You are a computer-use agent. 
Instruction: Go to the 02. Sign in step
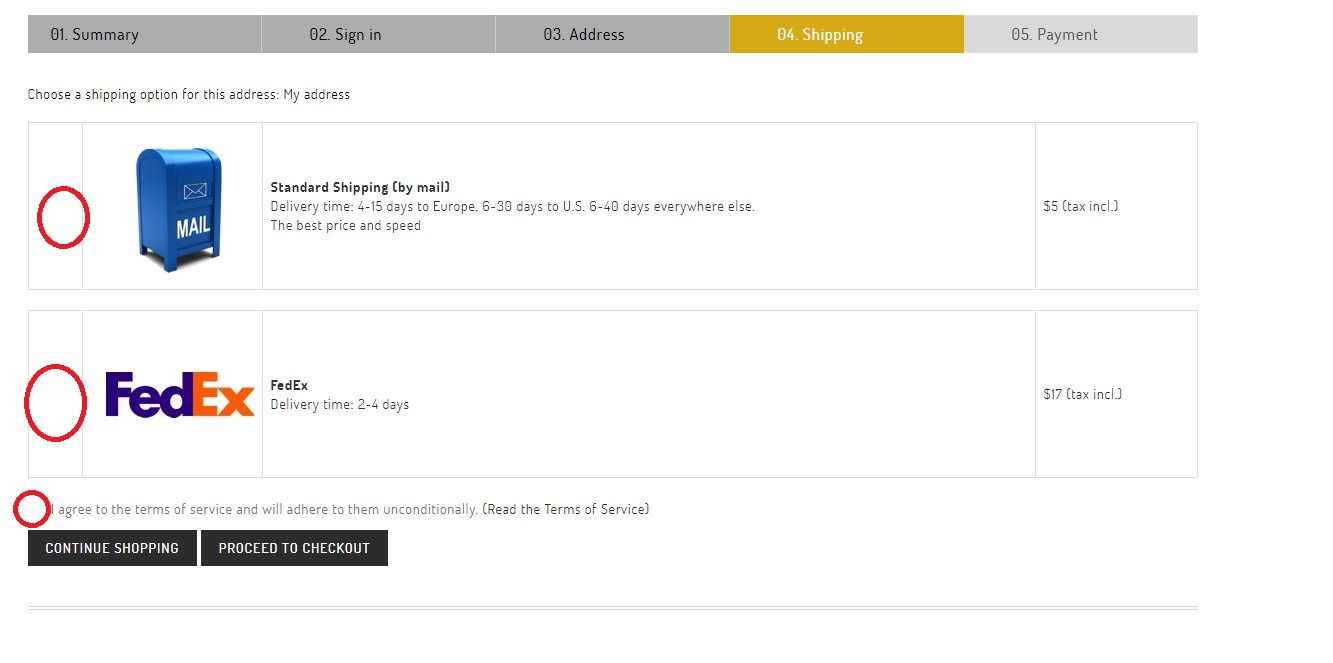pyautogui.click(x=378, y=34)
